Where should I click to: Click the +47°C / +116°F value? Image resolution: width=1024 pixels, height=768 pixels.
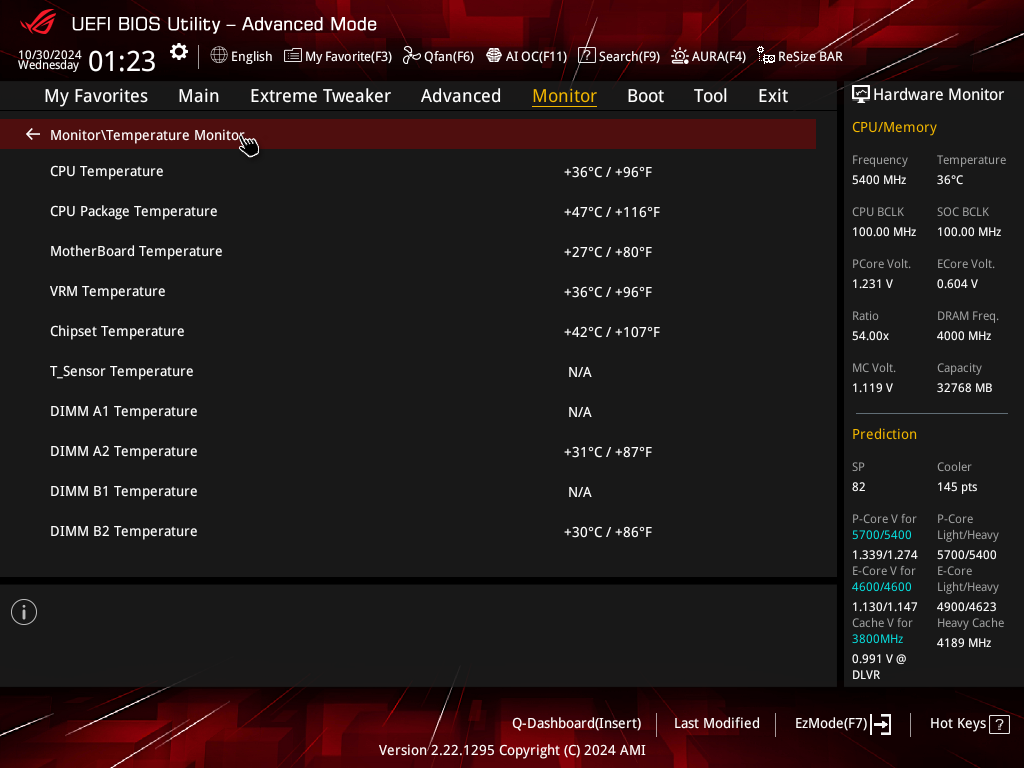coord(612,212)
